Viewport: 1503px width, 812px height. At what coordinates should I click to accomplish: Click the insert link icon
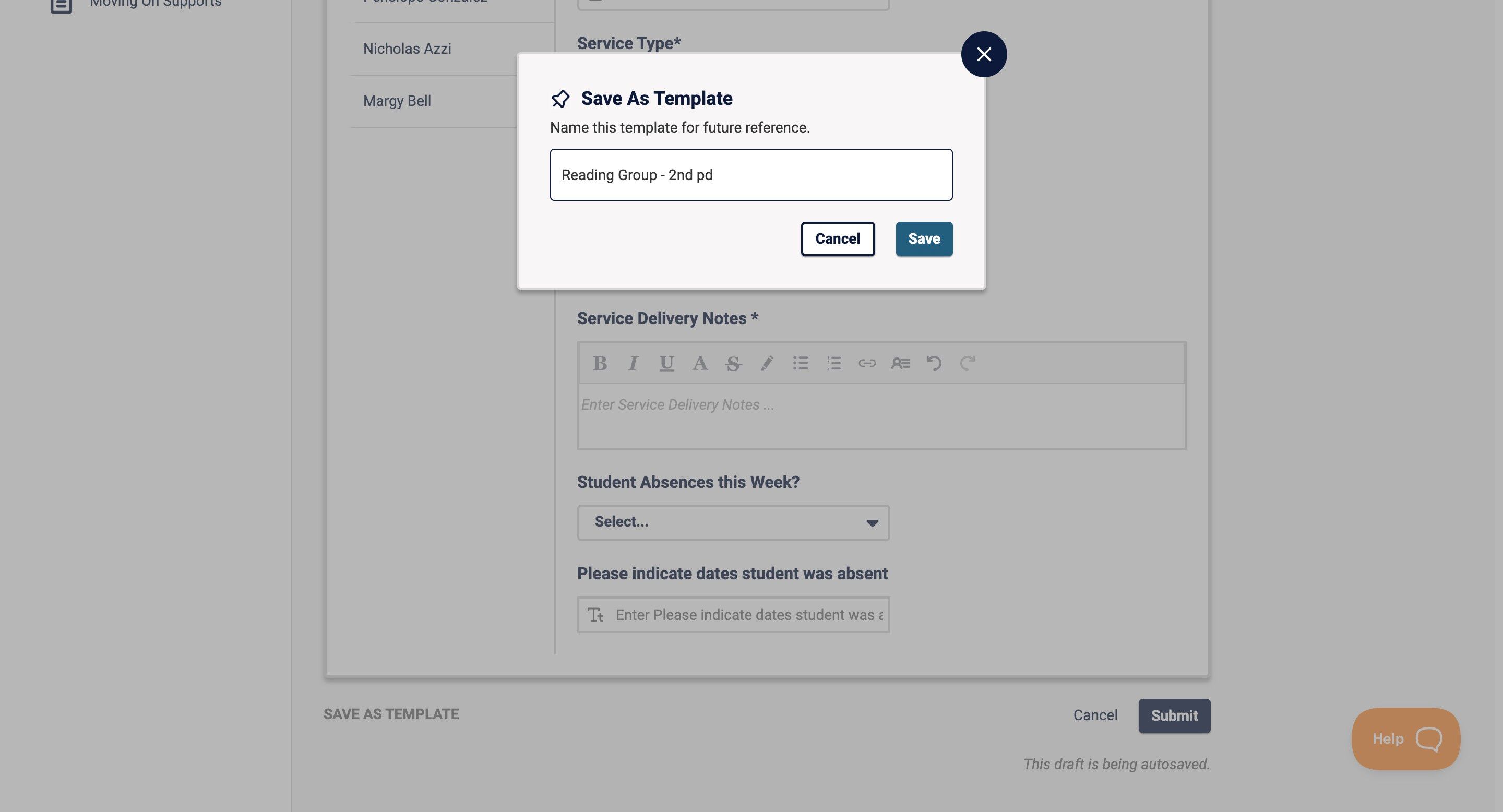(x=867, y=363)
